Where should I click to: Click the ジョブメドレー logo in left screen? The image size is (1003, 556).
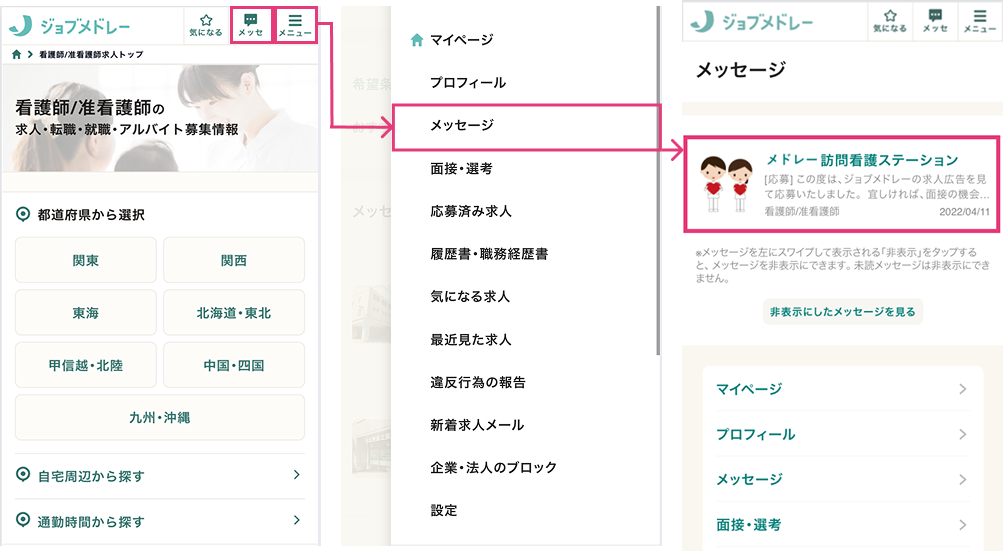(70, 26)
